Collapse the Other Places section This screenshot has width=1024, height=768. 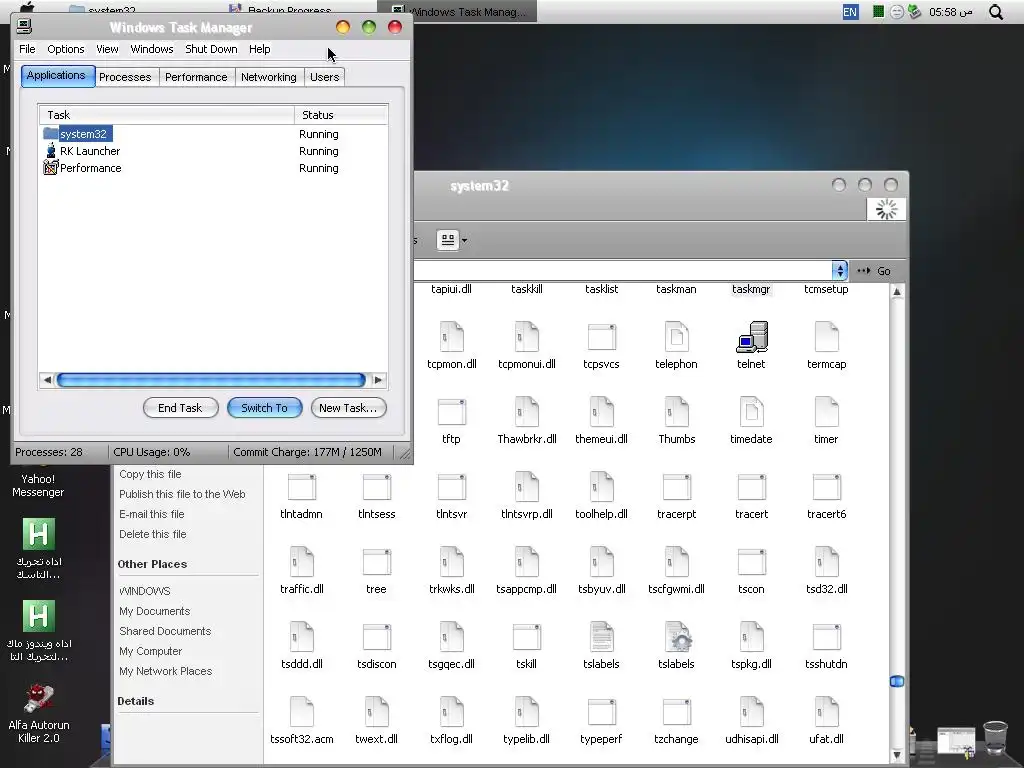[152, 564]
